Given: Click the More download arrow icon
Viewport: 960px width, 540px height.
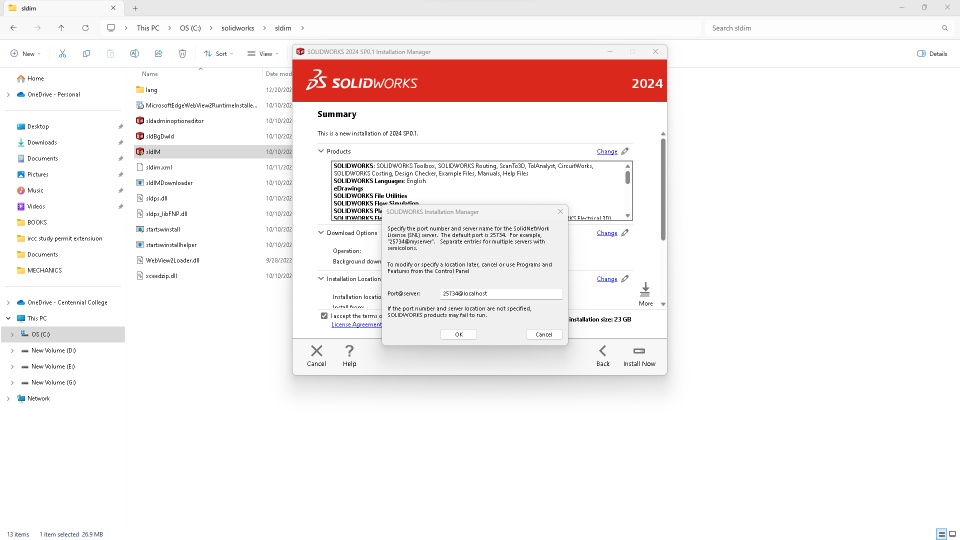Looking at the screenshot, I should 645,290.
